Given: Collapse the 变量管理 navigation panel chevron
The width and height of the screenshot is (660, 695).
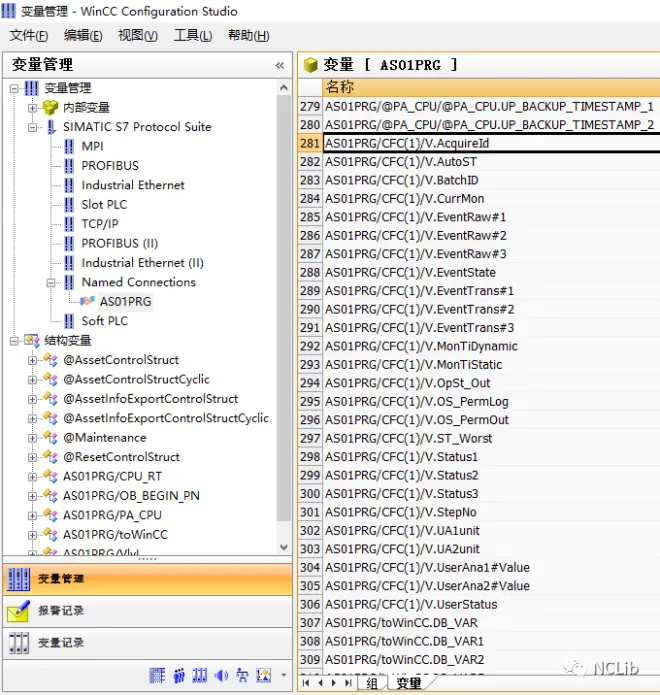Looking at the screenshot, I should coord(280,66).
